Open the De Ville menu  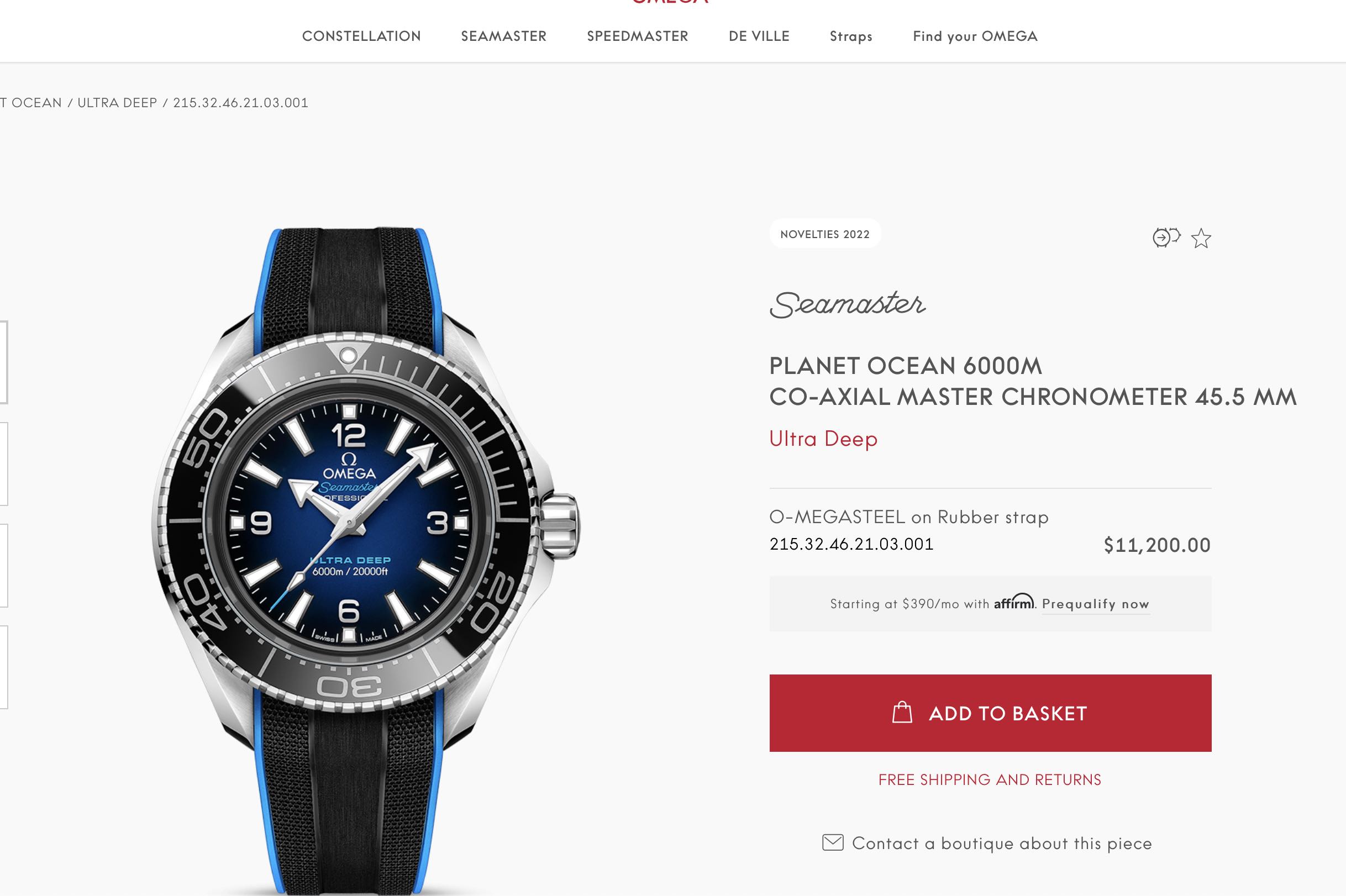point(759,36)
